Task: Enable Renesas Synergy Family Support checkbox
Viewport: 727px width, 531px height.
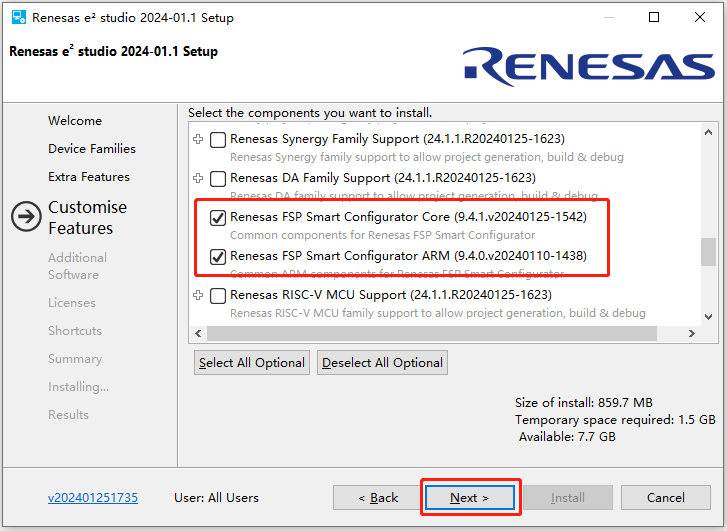Action: 218,140
